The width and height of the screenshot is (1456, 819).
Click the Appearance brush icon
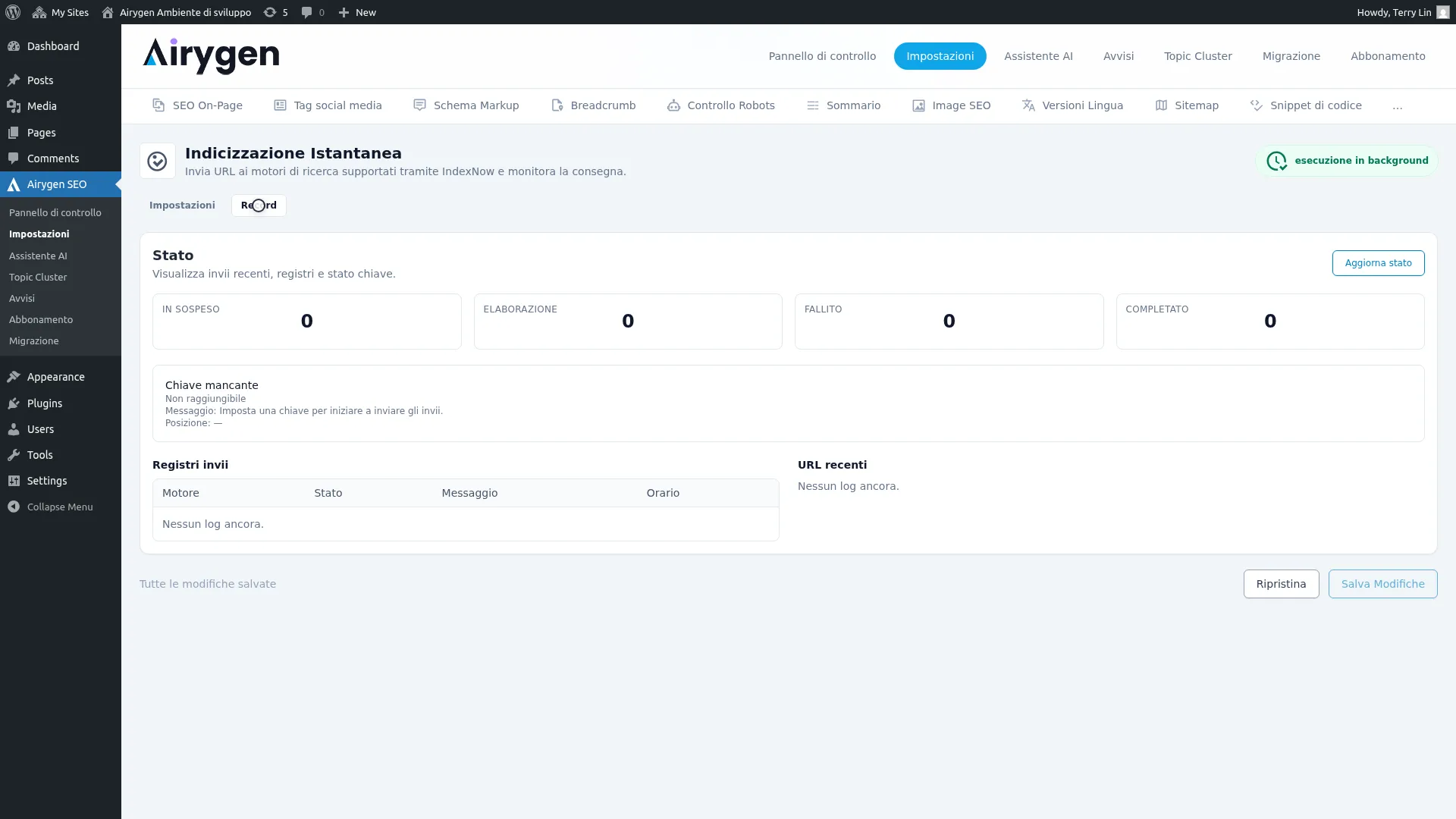point(14,377)
